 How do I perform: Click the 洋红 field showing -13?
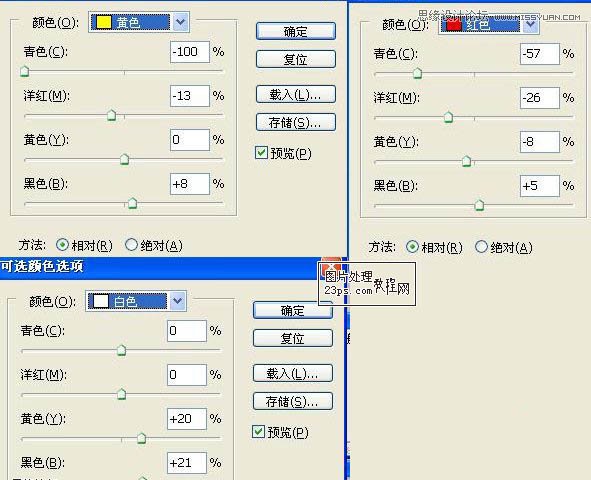pyautogui.click(x=190, y=96)
